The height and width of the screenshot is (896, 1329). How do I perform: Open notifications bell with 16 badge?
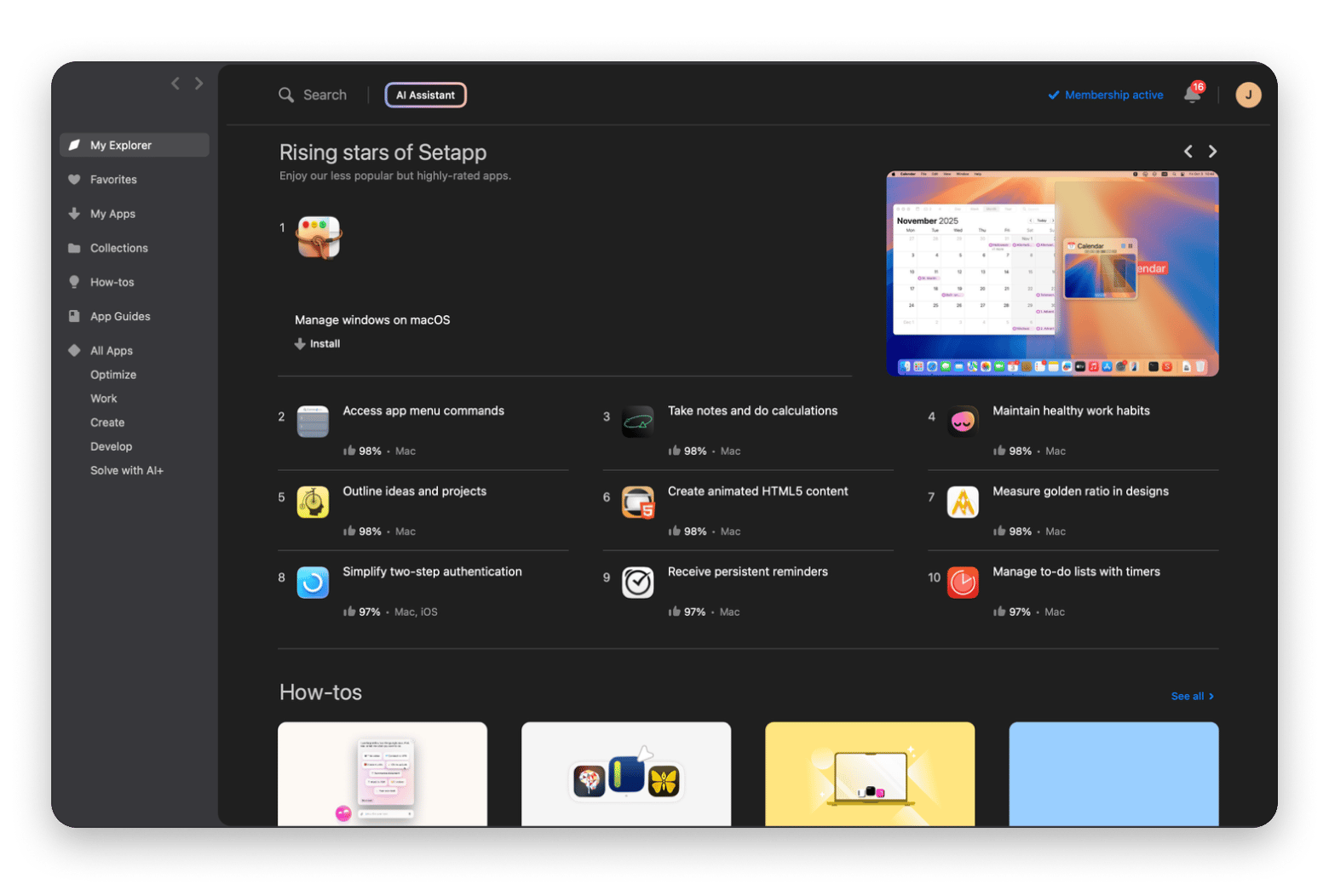(x=1194, y=94)
